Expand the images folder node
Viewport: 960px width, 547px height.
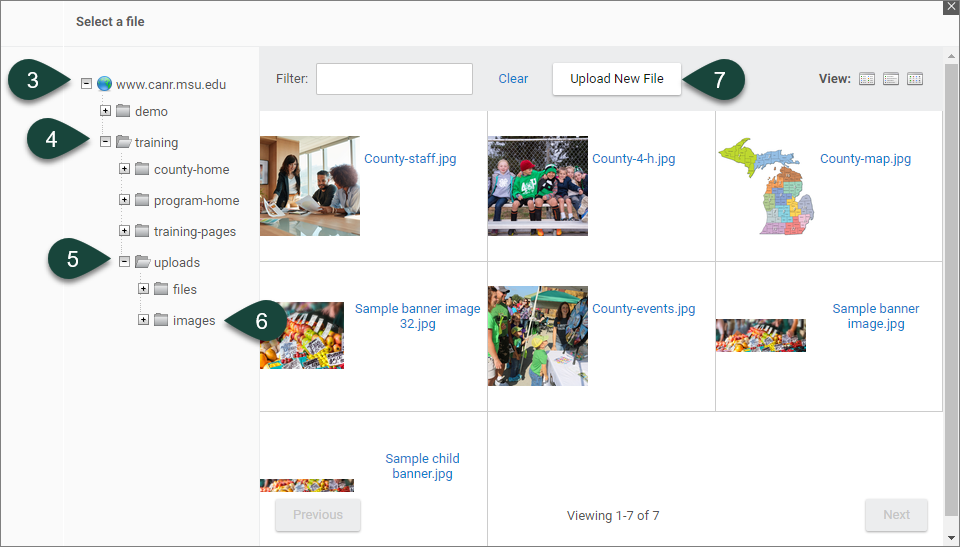(x=143, y=320)
